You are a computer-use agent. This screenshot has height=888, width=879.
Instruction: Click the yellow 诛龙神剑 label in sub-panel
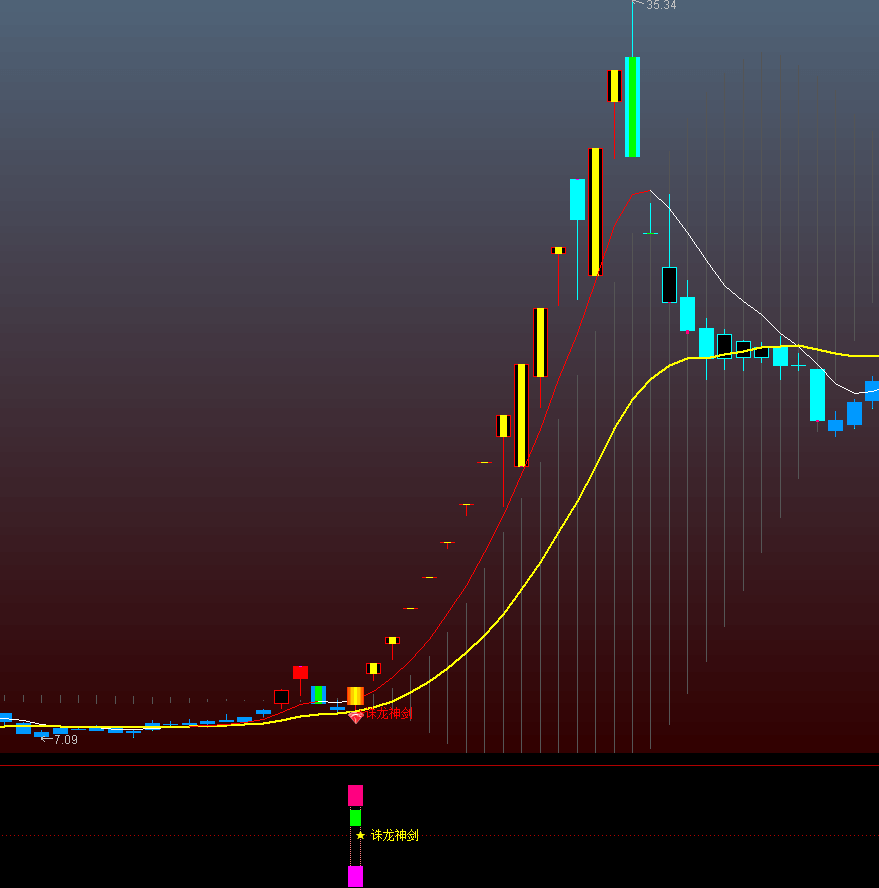[395, 835]
